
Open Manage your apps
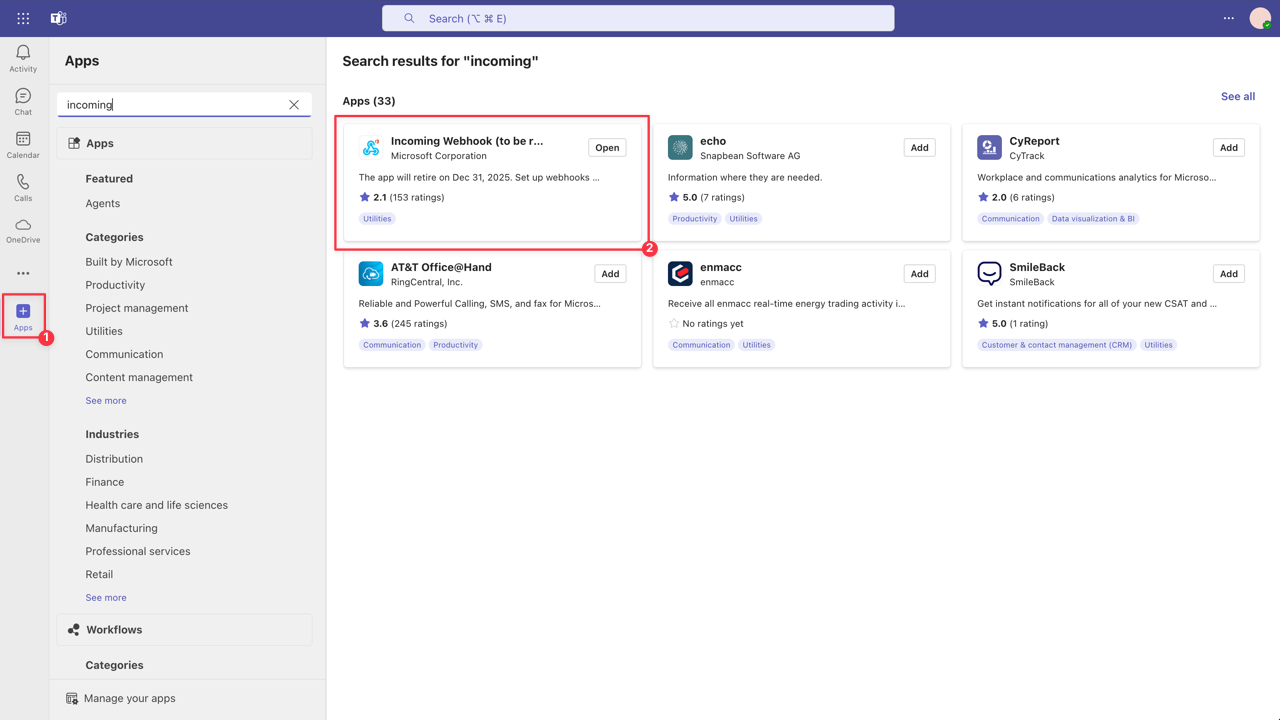pos(130,697)
